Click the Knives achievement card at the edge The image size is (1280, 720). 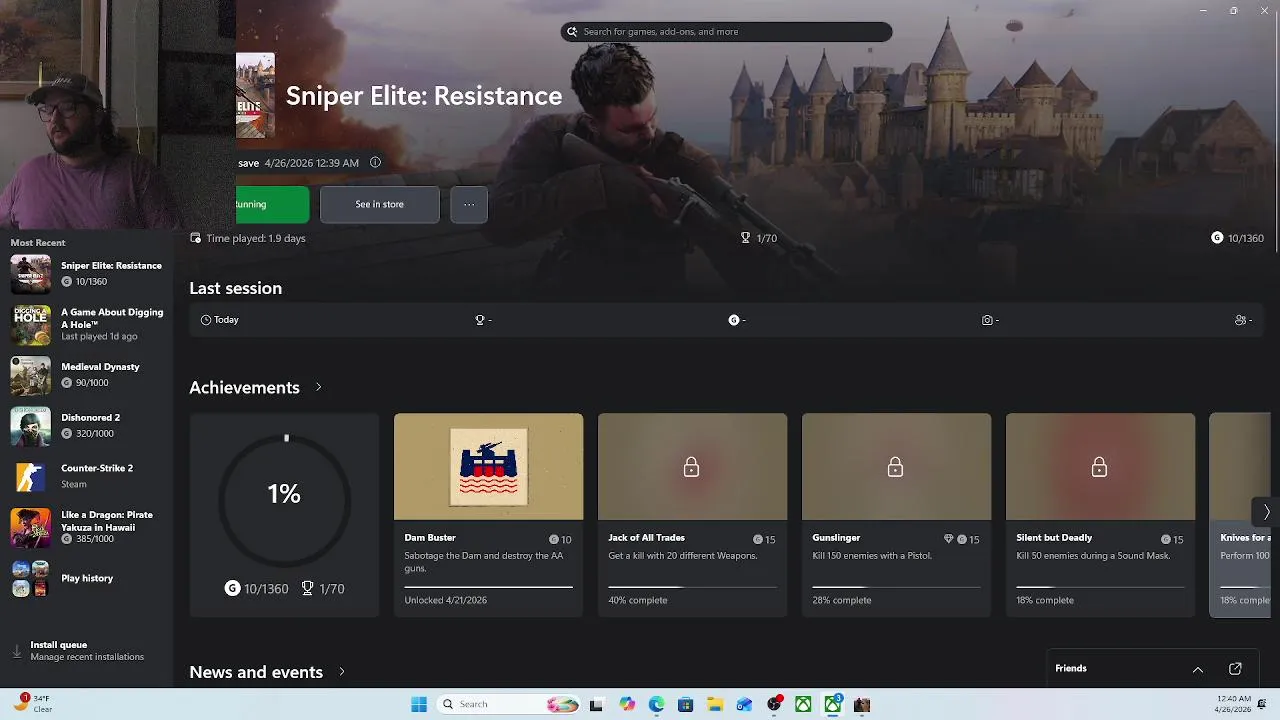click(1240, 515)
